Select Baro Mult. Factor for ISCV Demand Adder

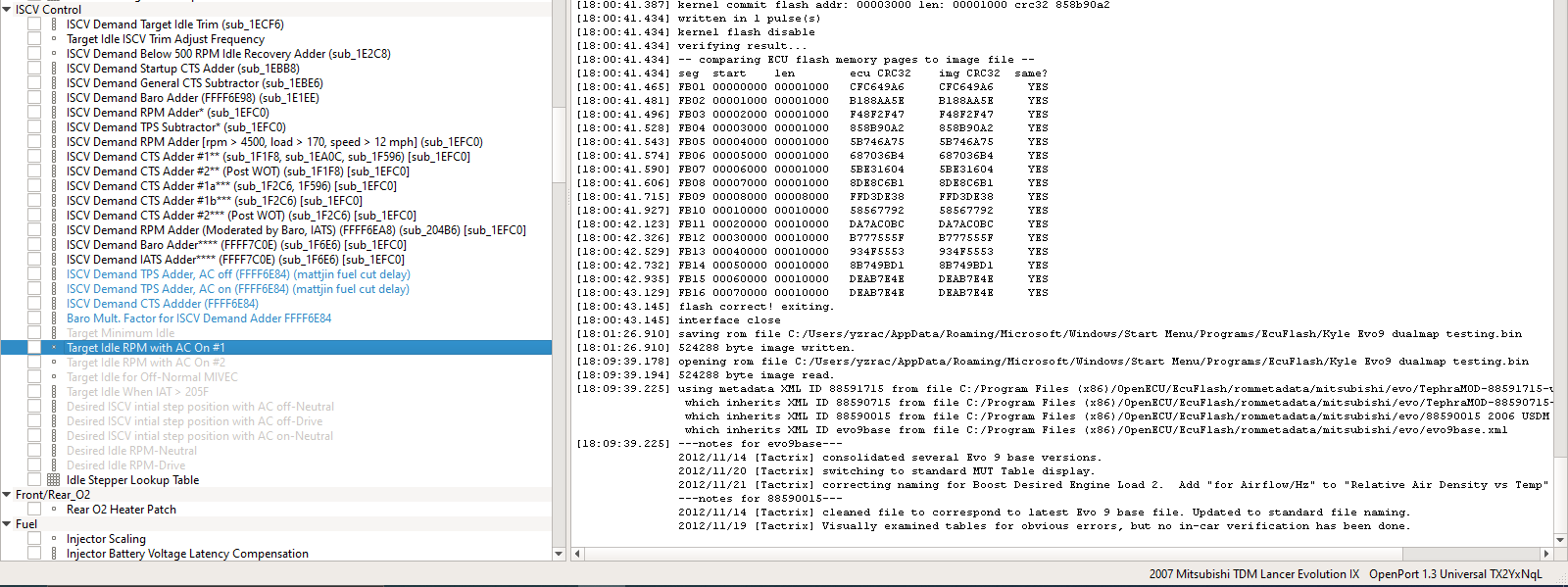[198, 318]
